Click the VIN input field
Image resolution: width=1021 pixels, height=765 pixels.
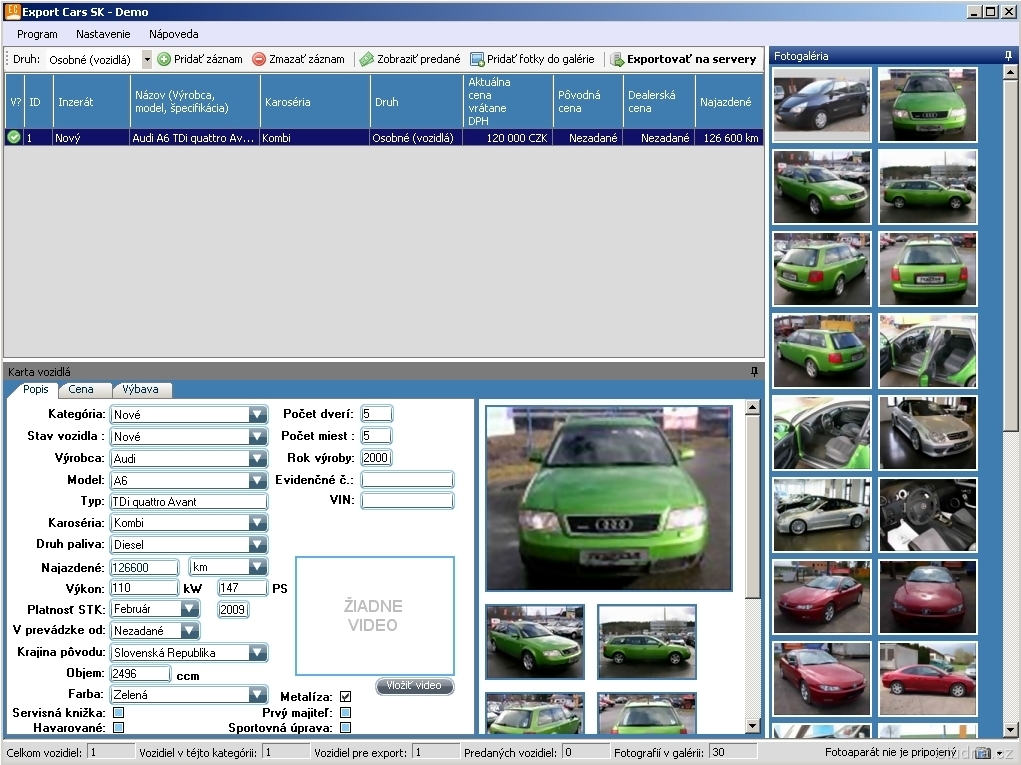tap(407, 501)
